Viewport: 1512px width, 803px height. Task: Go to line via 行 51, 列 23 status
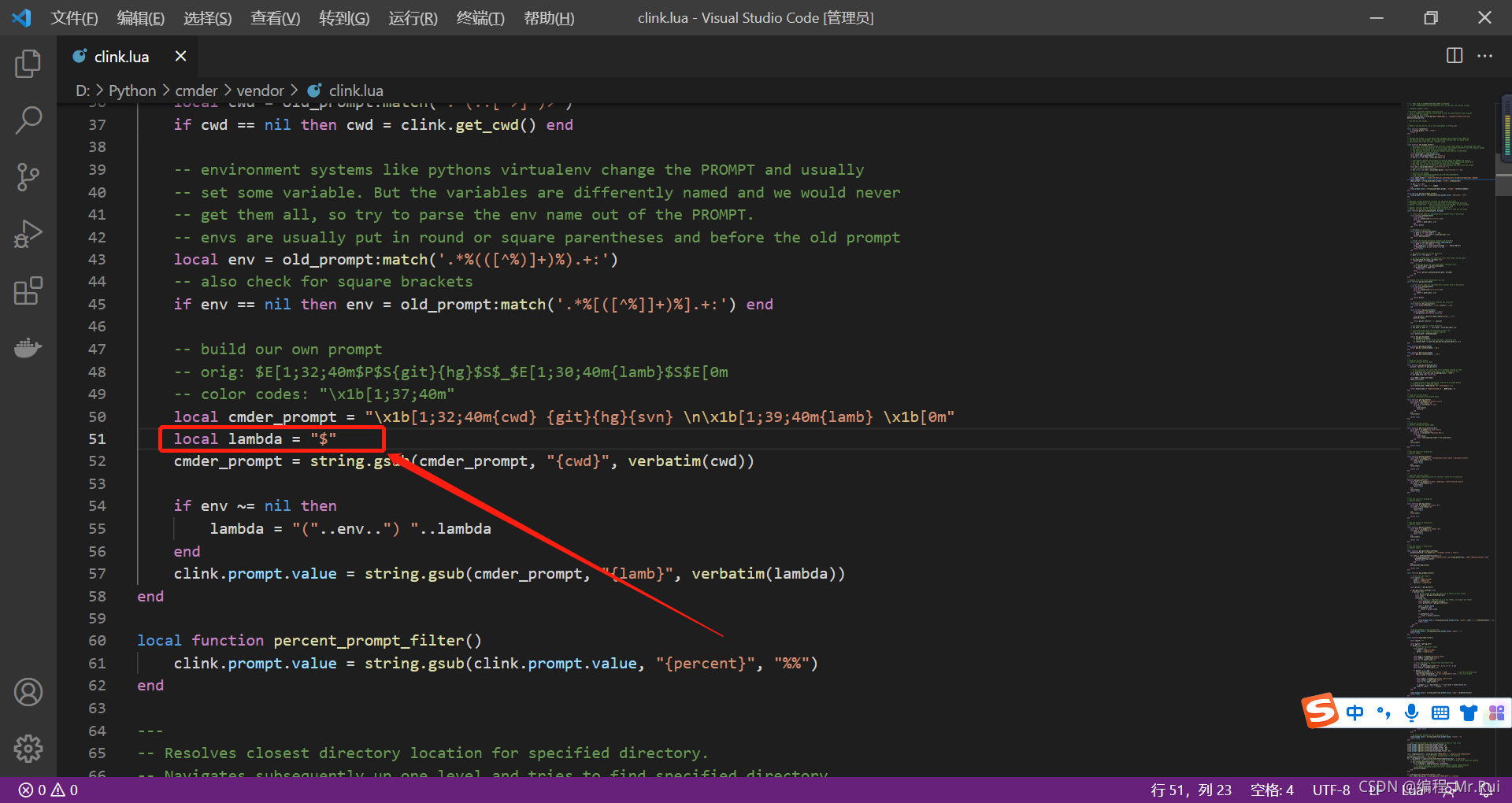[x=1191, y=790]
